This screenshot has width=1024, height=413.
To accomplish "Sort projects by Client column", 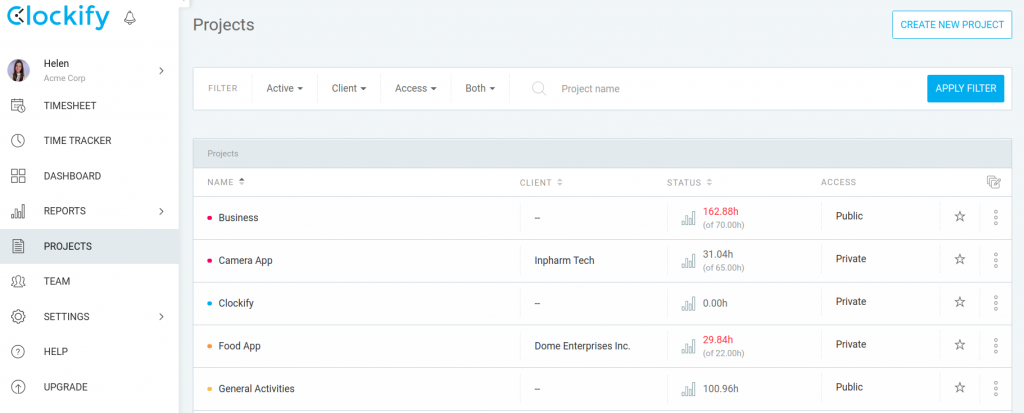I will point(541,182).
